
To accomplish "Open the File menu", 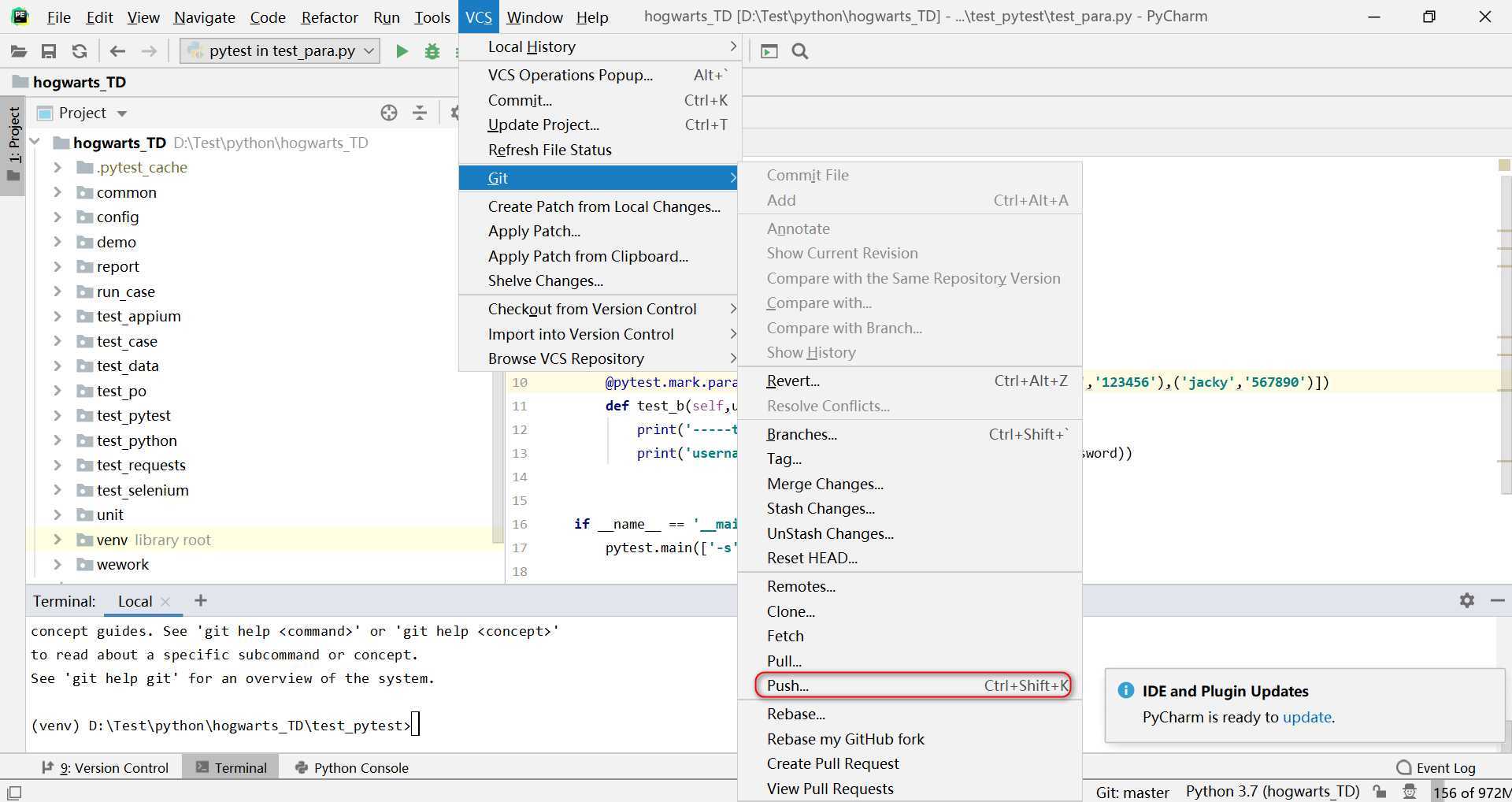I will coord(58,17).
